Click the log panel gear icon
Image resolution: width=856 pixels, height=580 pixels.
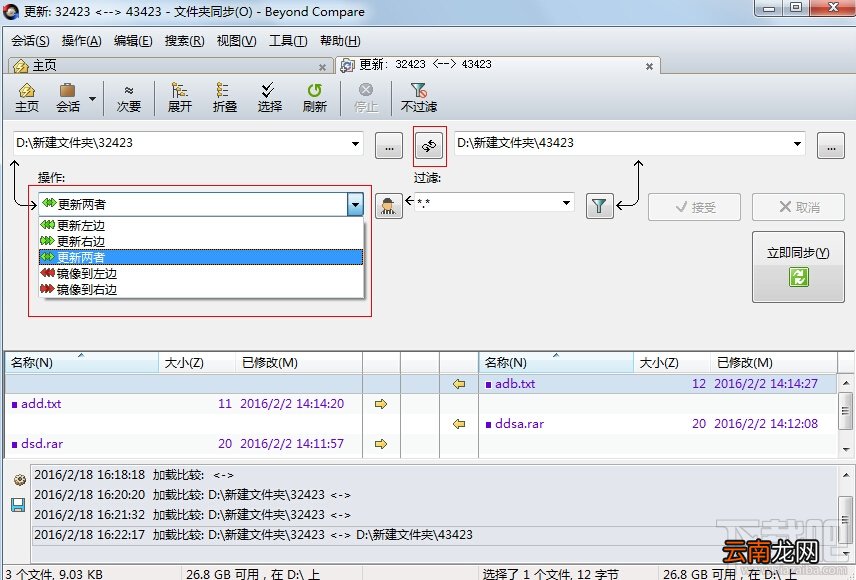pos(20,480)
